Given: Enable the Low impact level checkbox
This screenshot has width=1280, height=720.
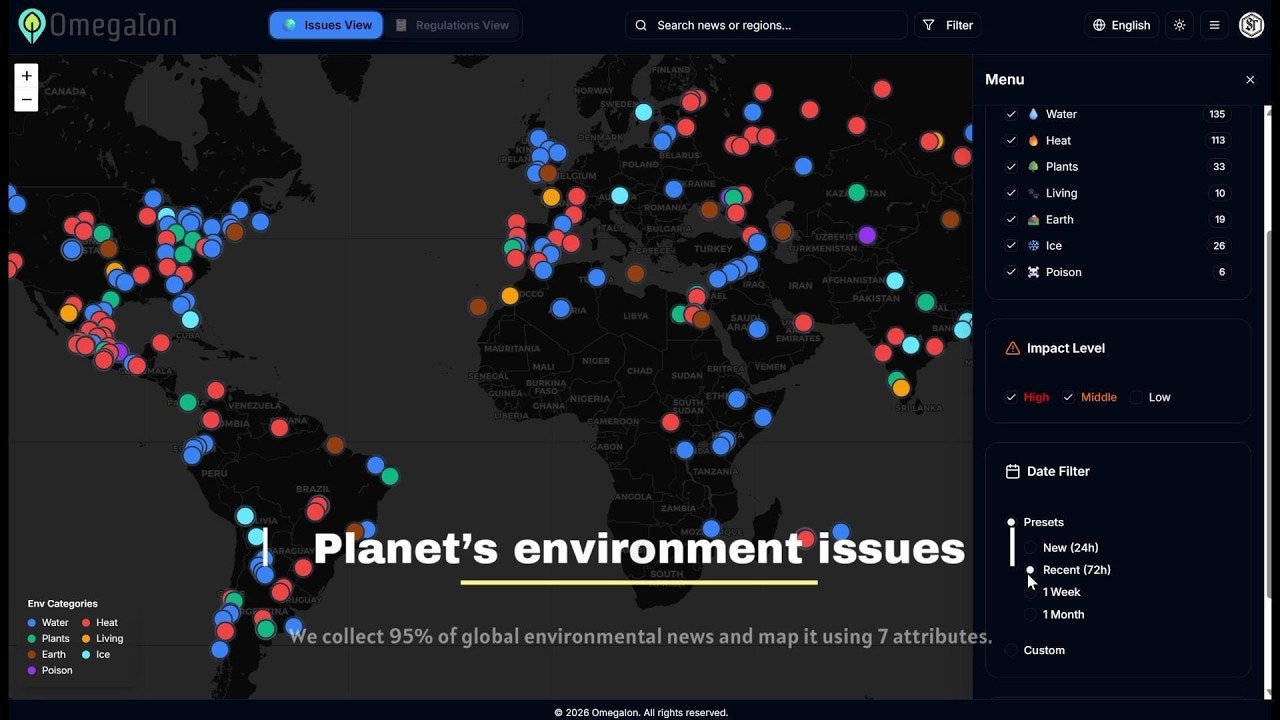Looking at the screenshot, I should point(1136,397).
